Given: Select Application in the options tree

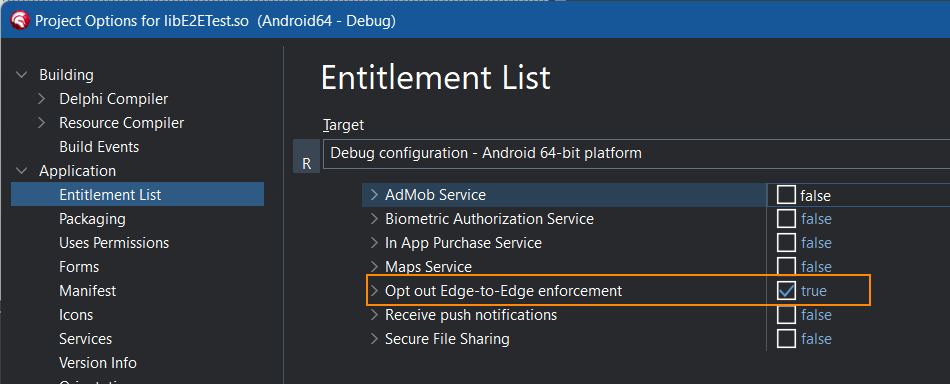Looking at the screenshot, I should click(x=78, y=171).
